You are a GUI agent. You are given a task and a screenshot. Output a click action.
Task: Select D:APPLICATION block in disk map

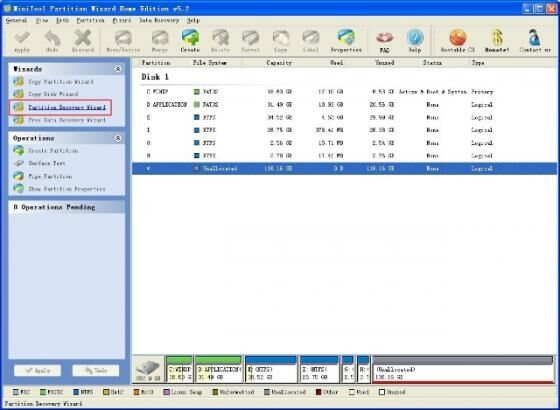click(218, 369)
